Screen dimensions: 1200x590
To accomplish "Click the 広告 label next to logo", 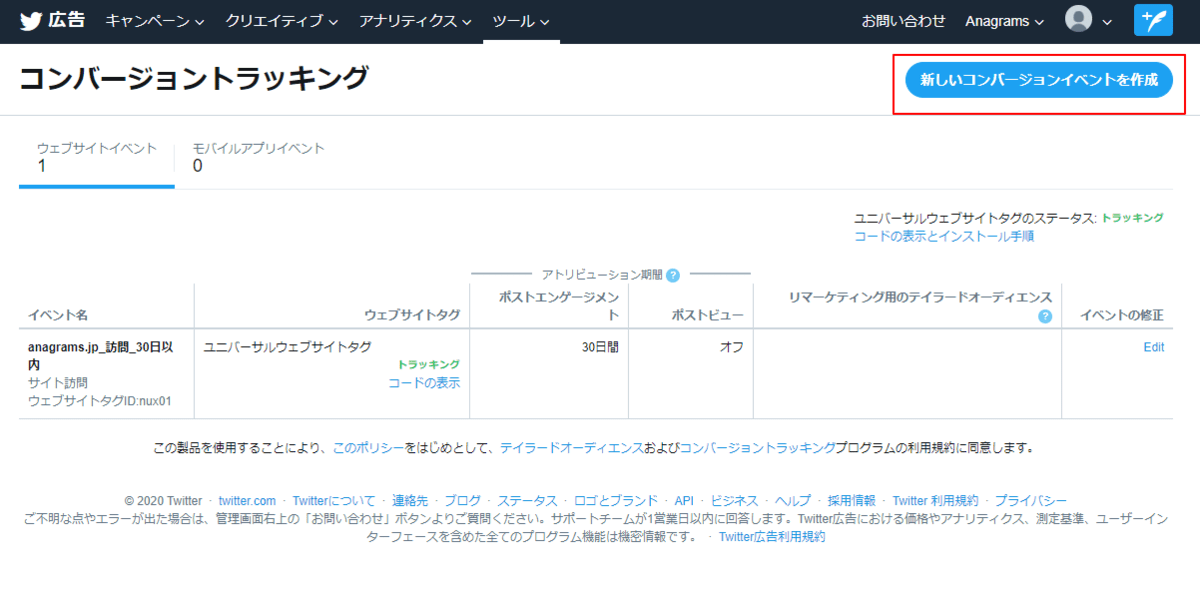I will [x=67, y=20].
